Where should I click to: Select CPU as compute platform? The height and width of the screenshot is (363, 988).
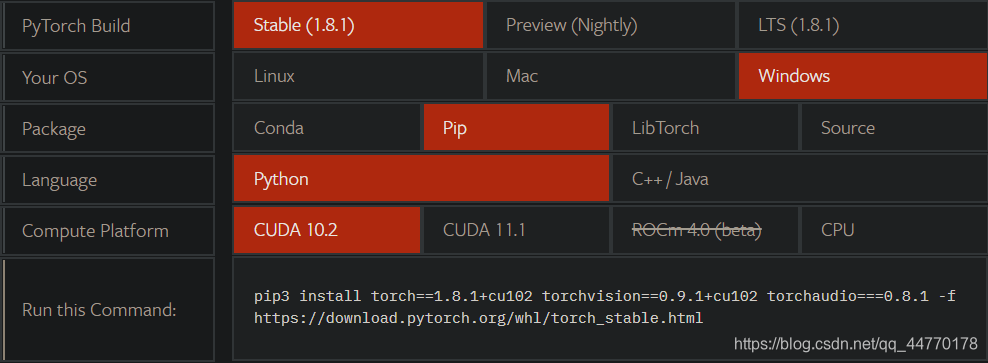tap(894, 230)
